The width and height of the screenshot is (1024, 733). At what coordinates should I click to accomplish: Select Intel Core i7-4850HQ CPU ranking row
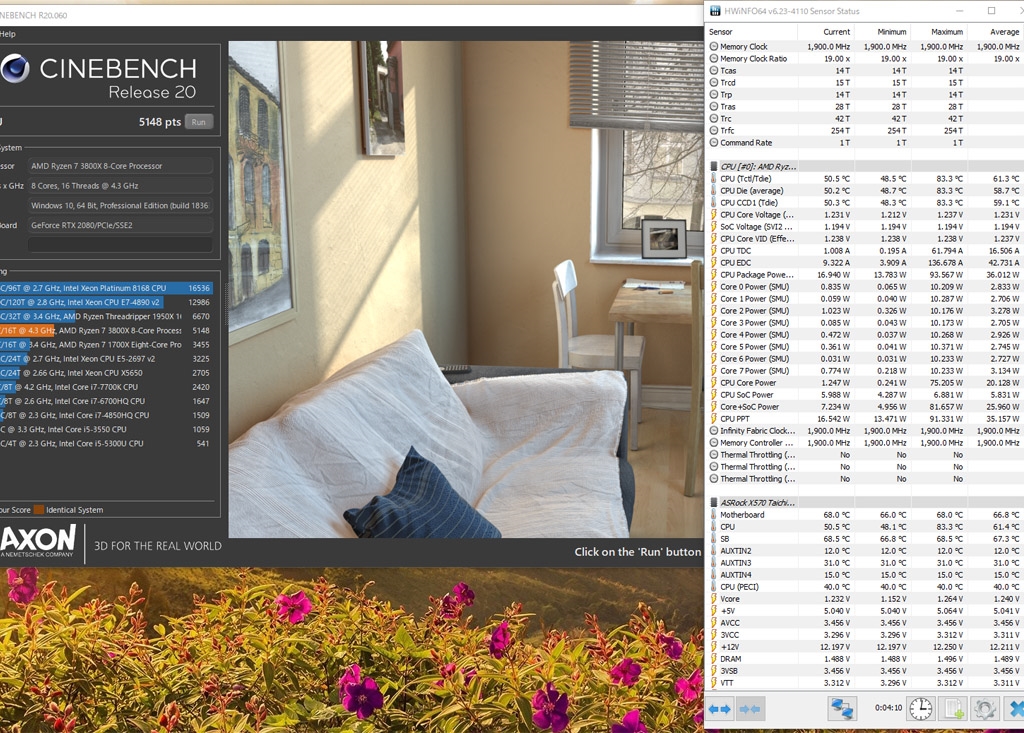tap(106, 415)
